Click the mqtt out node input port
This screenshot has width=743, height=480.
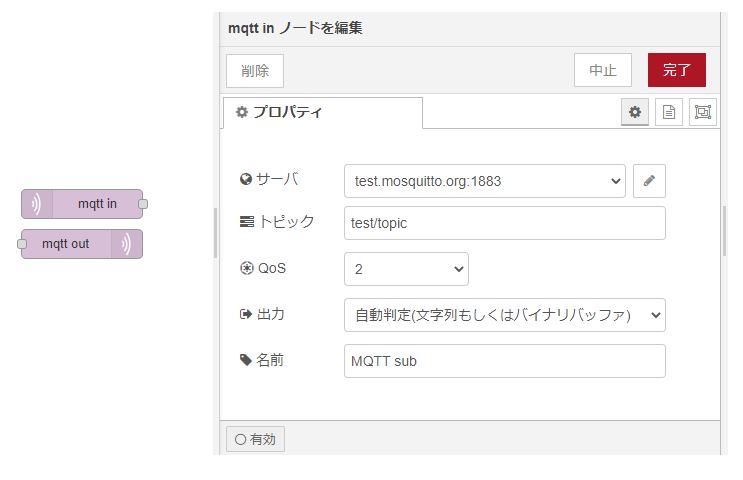click(21, 244)
